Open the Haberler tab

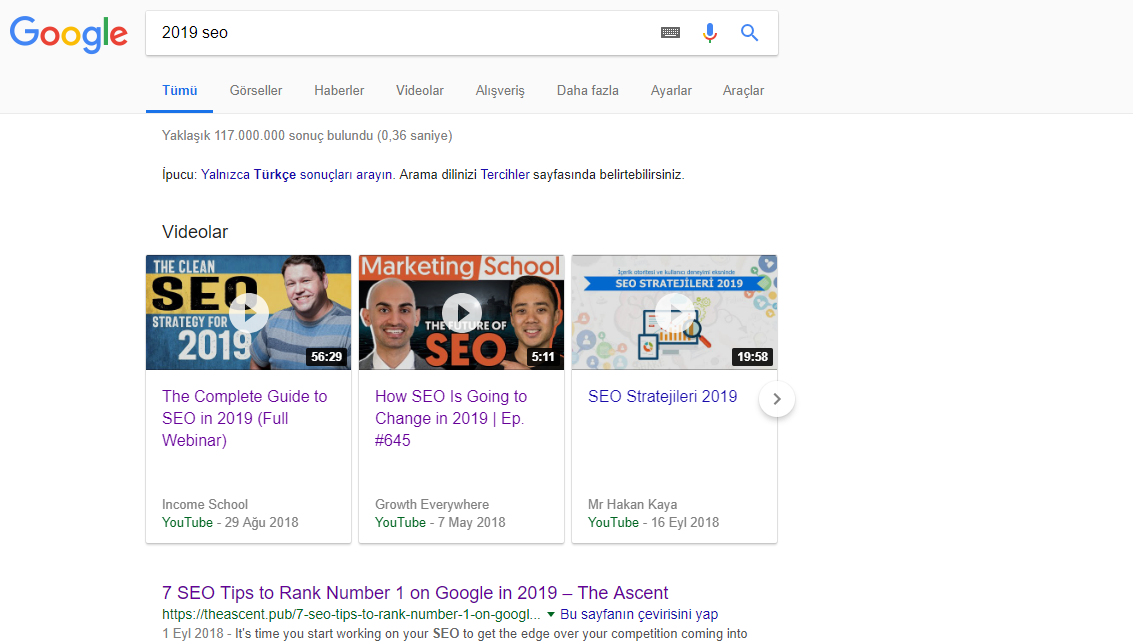click(339, 90)
